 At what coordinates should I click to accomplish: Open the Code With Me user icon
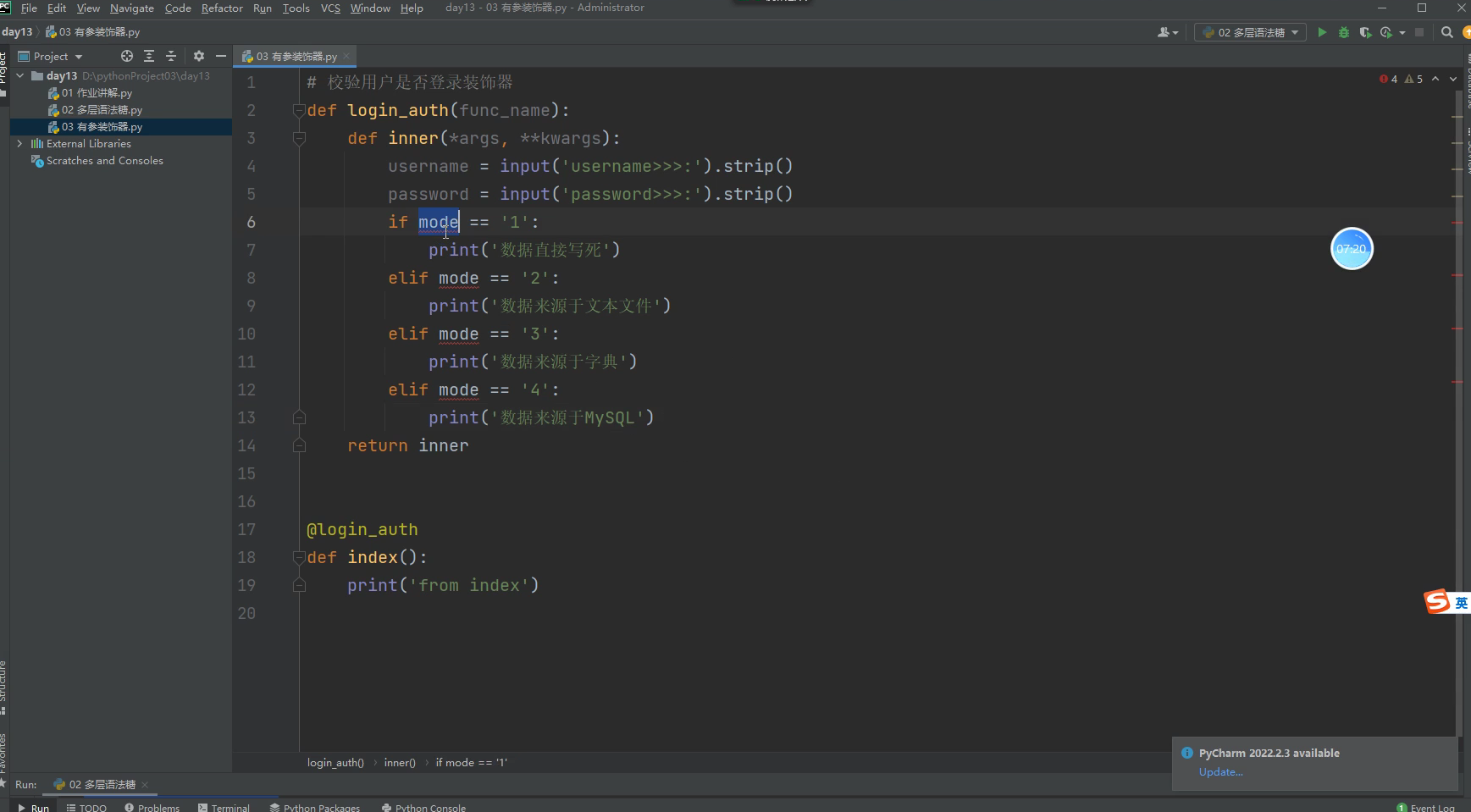point(1168,32)
